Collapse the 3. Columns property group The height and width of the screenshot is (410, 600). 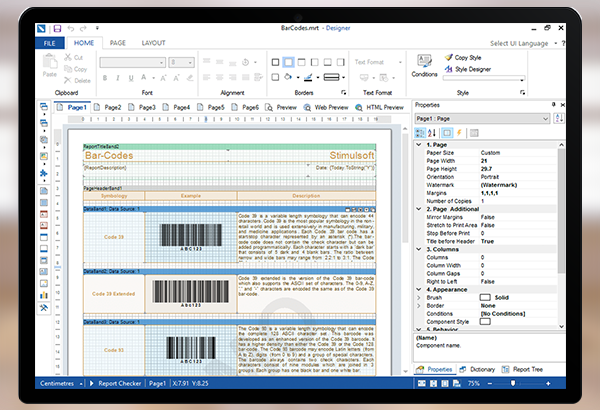pos(419,249)
